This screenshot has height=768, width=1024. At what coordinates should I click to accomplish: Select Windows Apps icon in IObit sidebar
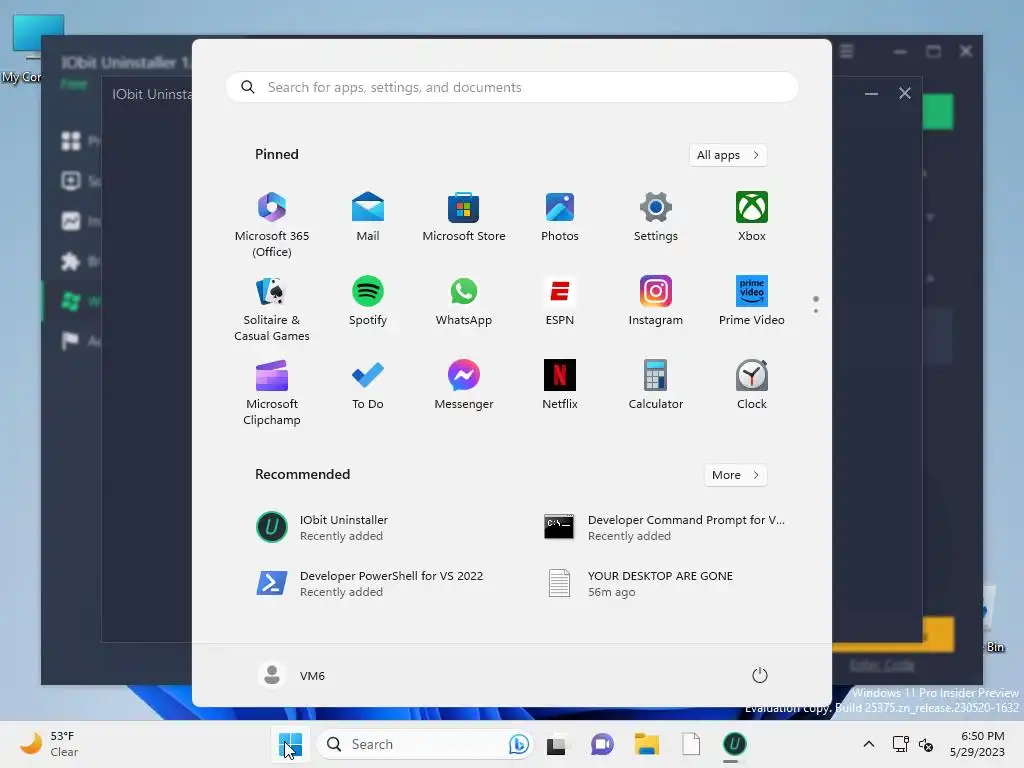(71, 301)
